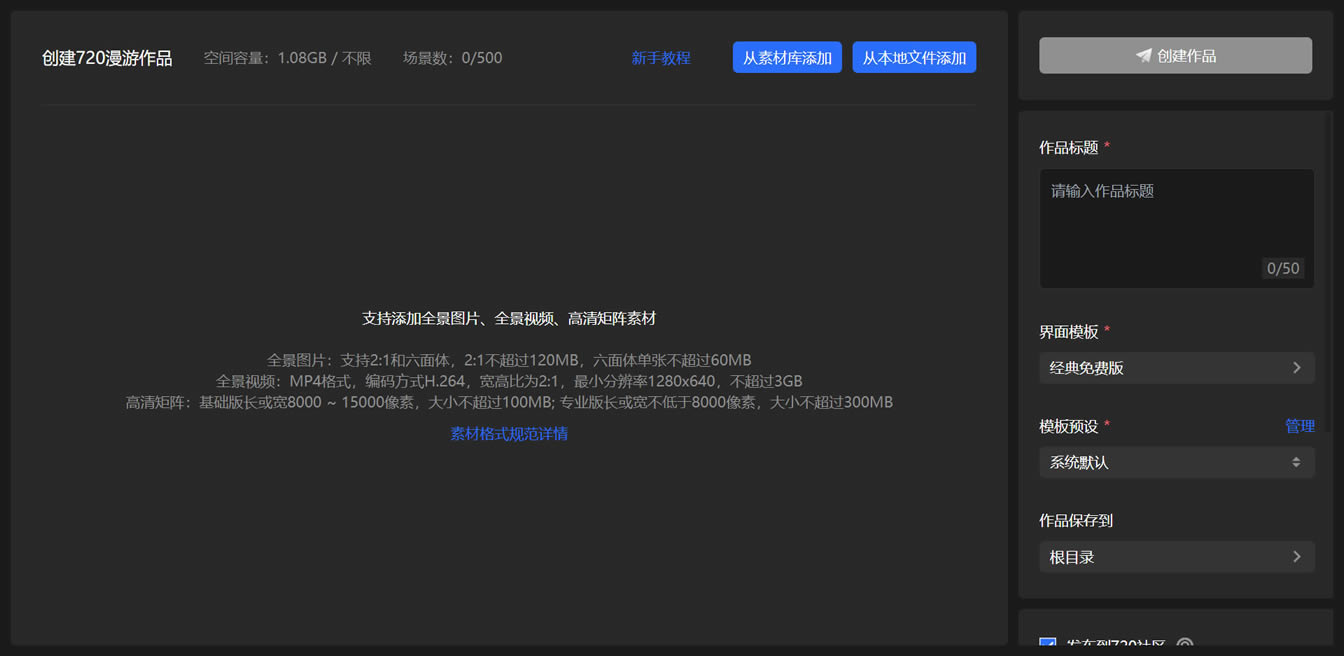Click the 空间容量 1.08GB storage info

coord(288,58)
